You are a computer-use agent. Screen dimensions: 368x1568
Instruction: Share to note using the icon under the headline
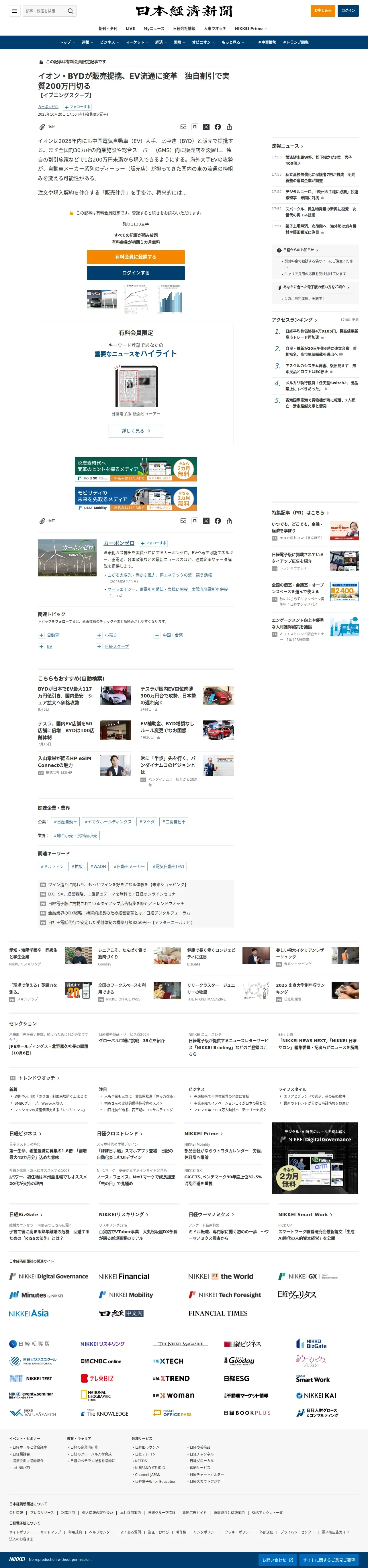coord(195,127)
